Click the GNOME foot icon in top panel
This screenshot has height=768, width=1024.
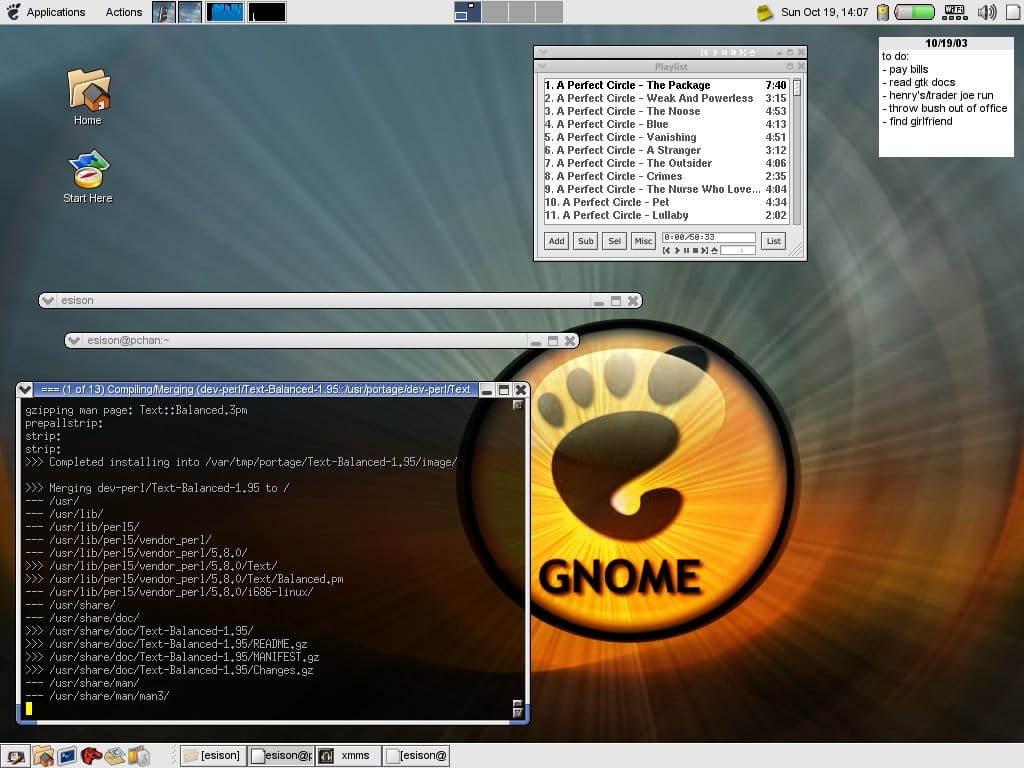pos(13,12)
